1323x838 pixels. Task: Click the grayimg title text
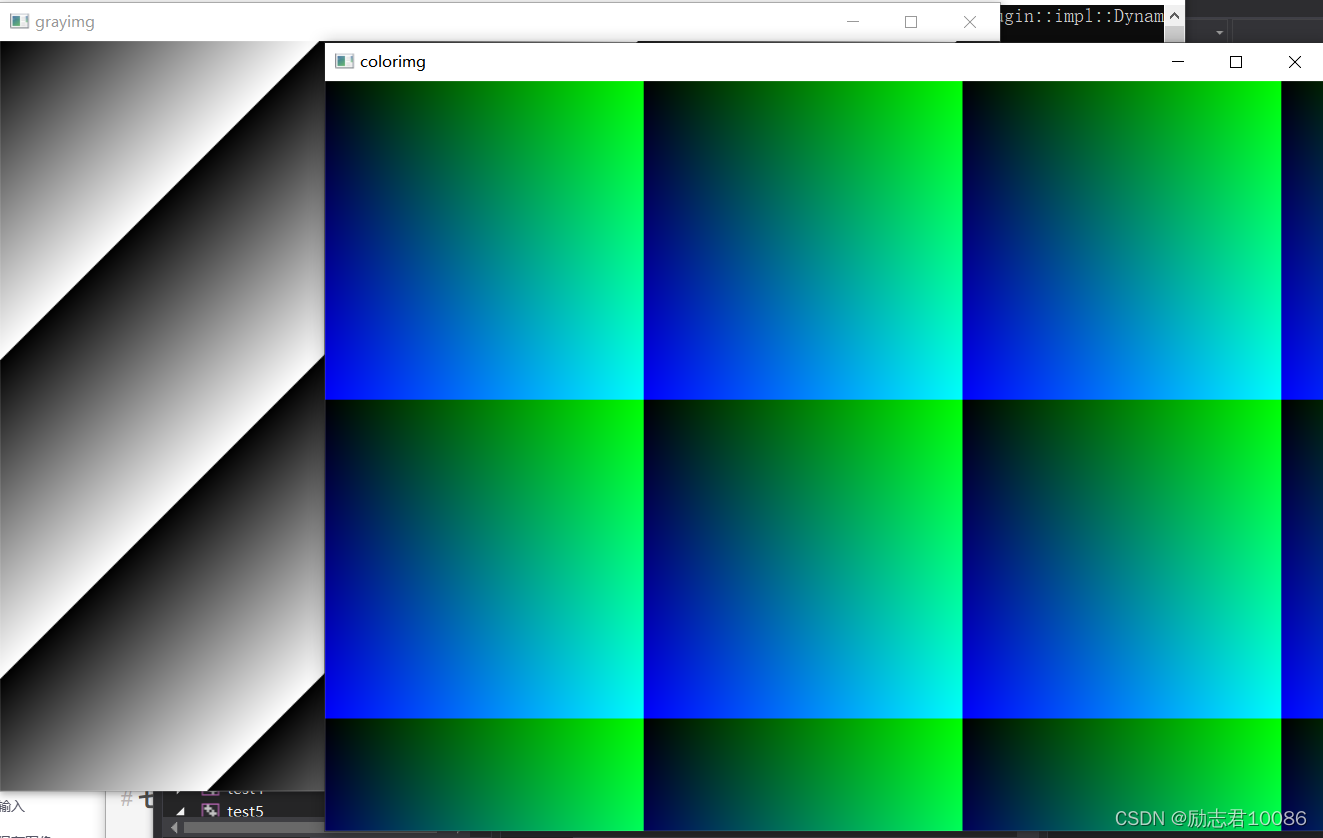[x=65, y=22]
